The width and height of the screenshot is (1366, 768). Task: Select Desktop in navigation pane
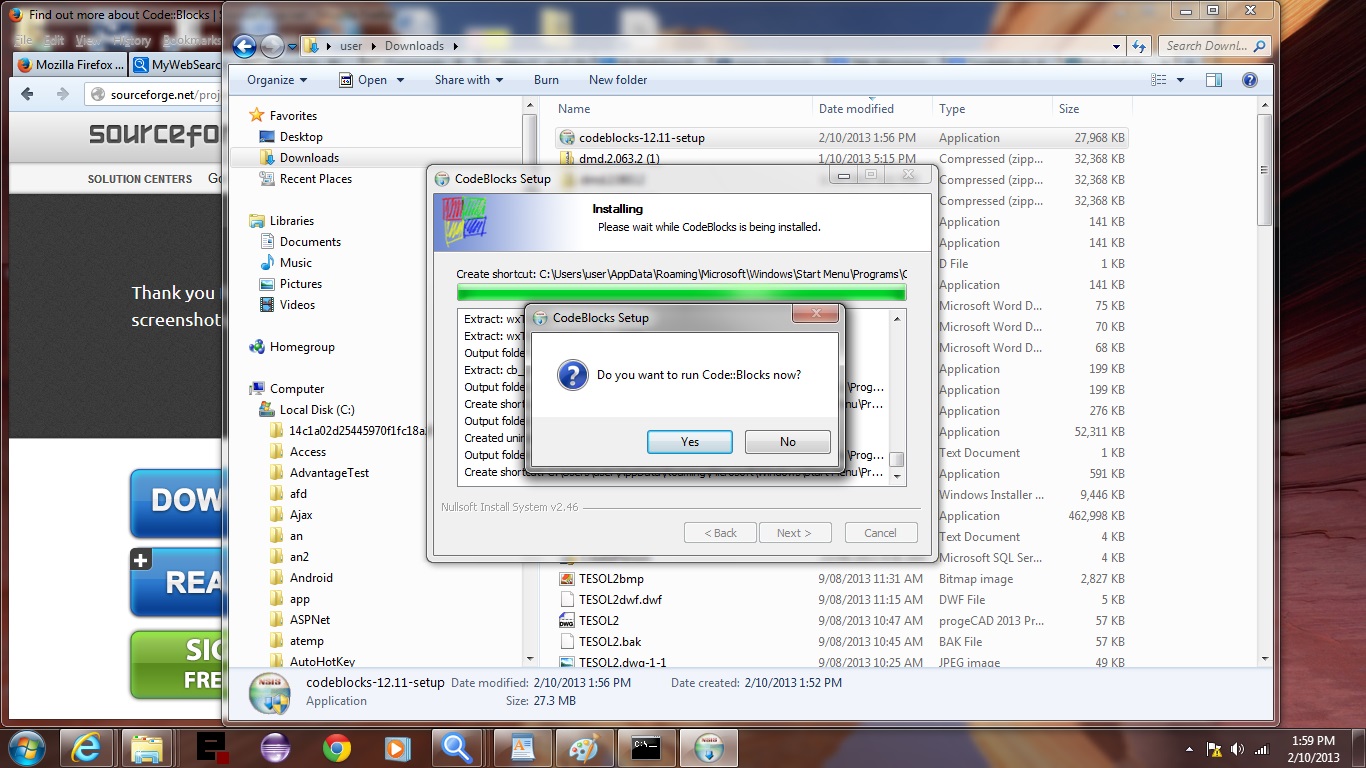(301, 137)
